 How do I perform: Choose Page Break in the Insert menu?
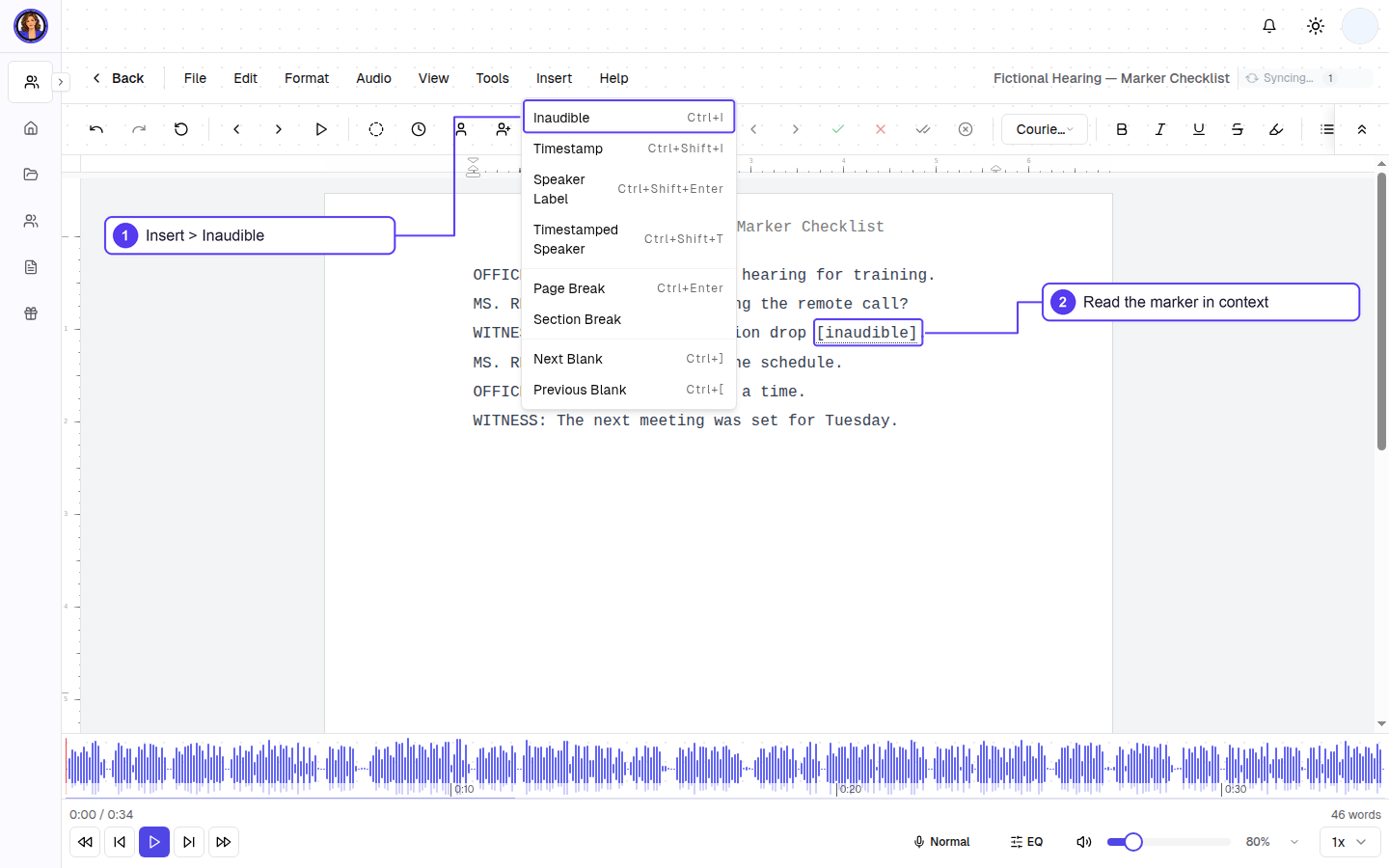(x=629, y=288)
